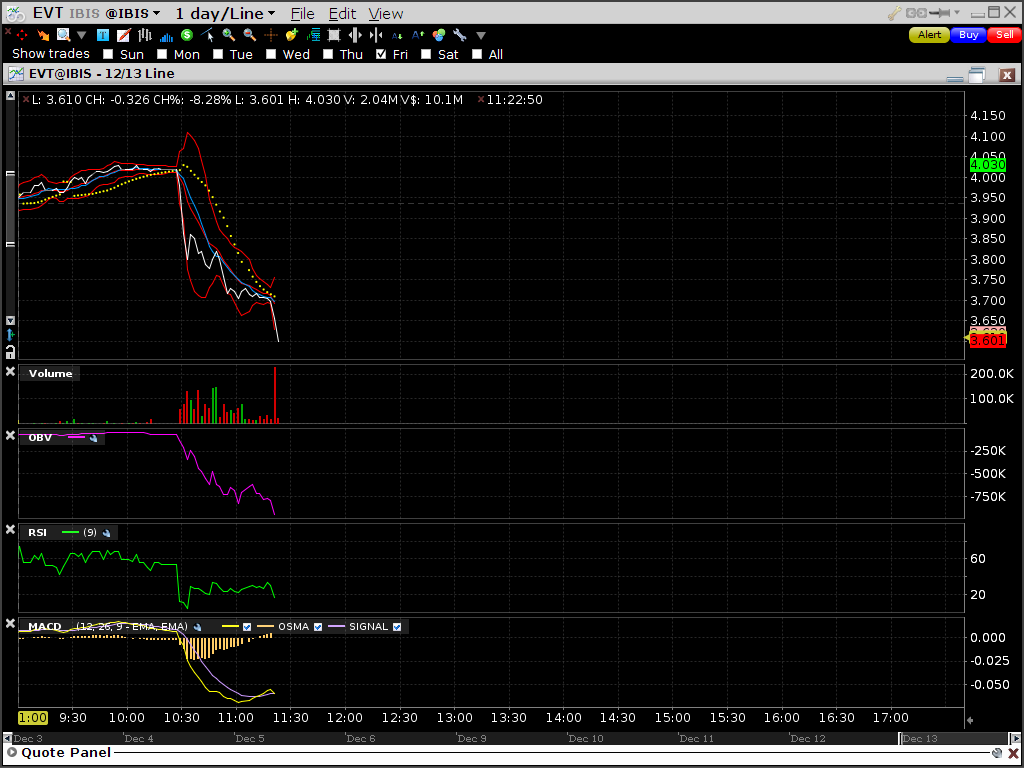1024x768 pixels.
Task: Click the EVT@IBIS - 12/13 Line tab title
Action: click(102, 74)
